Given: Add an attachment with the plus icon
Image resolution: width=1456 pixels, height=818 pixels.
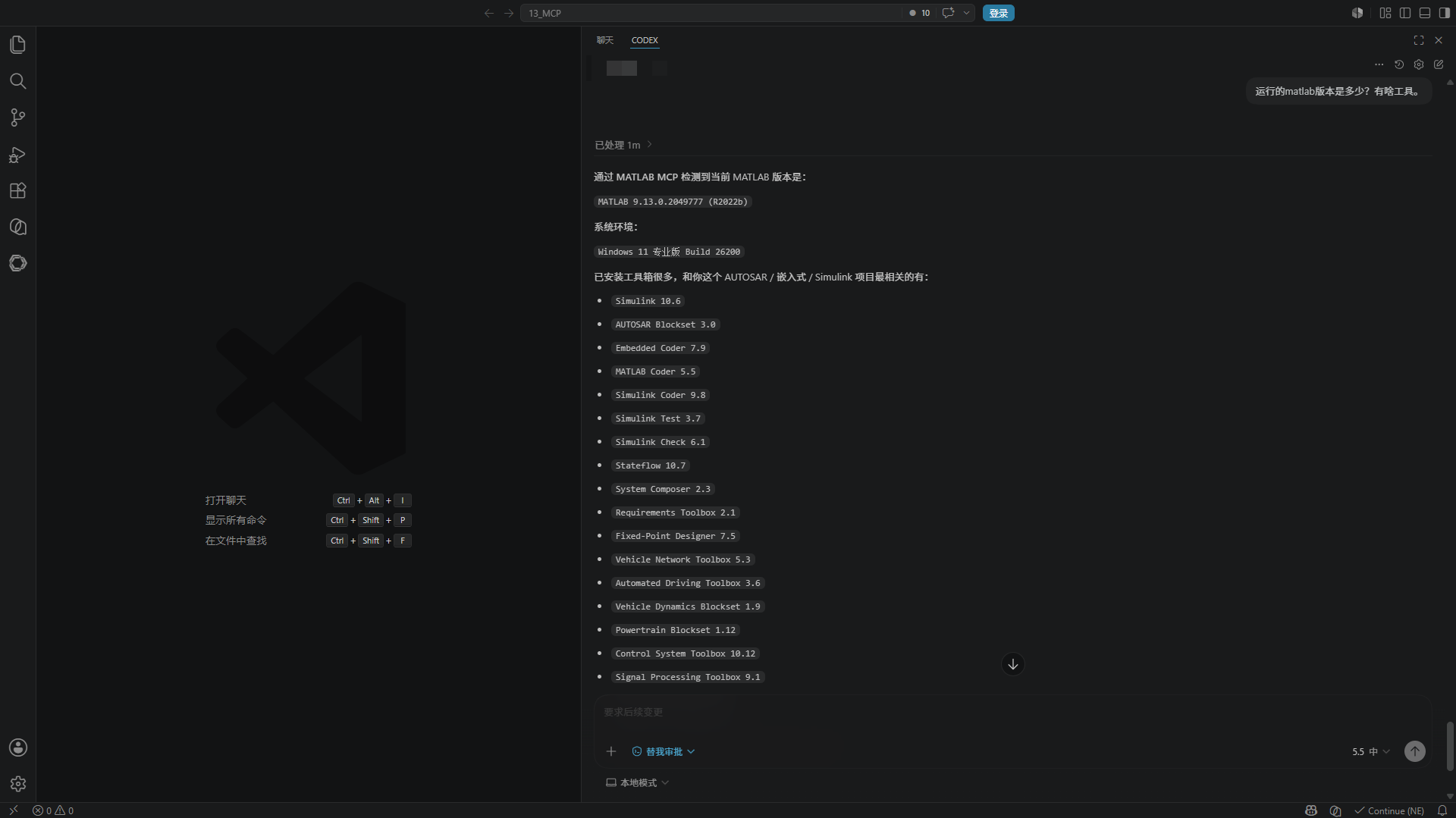Looking at the screenshot, I should (611, 751).
